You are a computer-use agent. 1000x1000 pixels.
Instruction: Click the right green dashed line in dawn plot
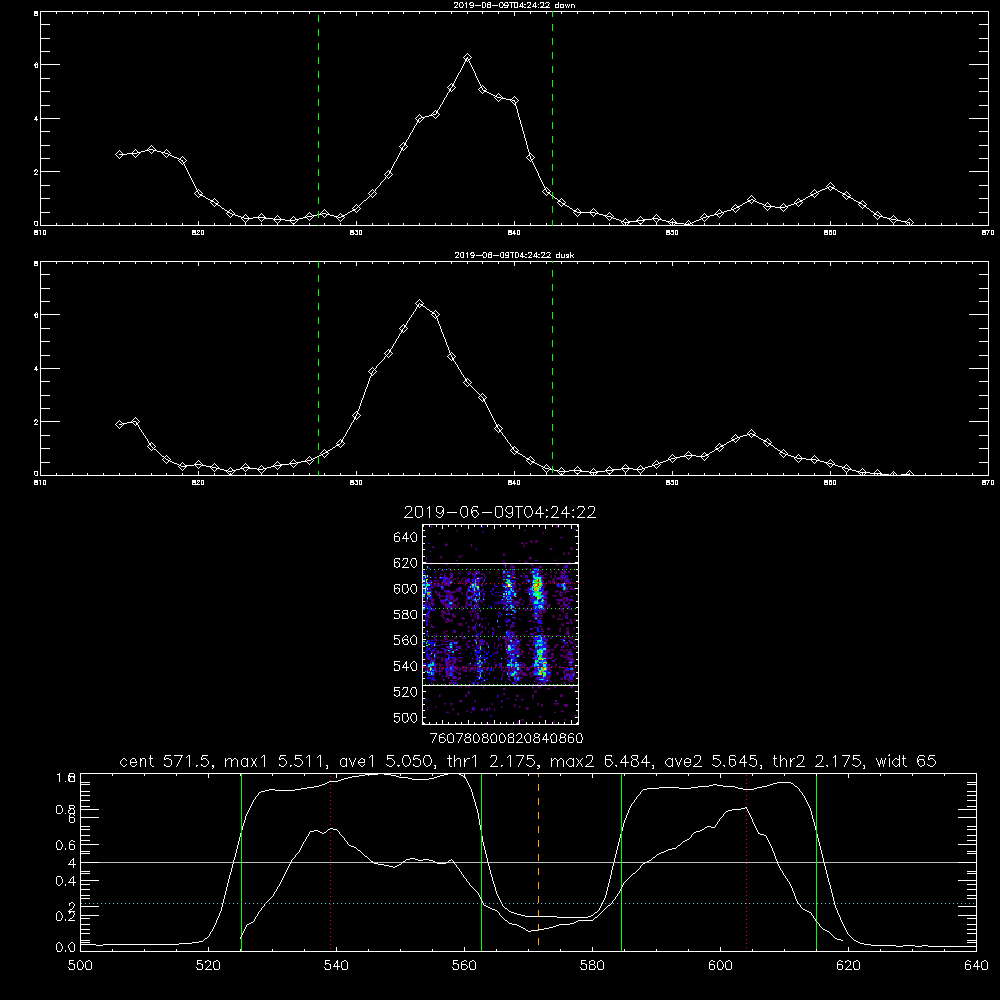click(552, 119)
